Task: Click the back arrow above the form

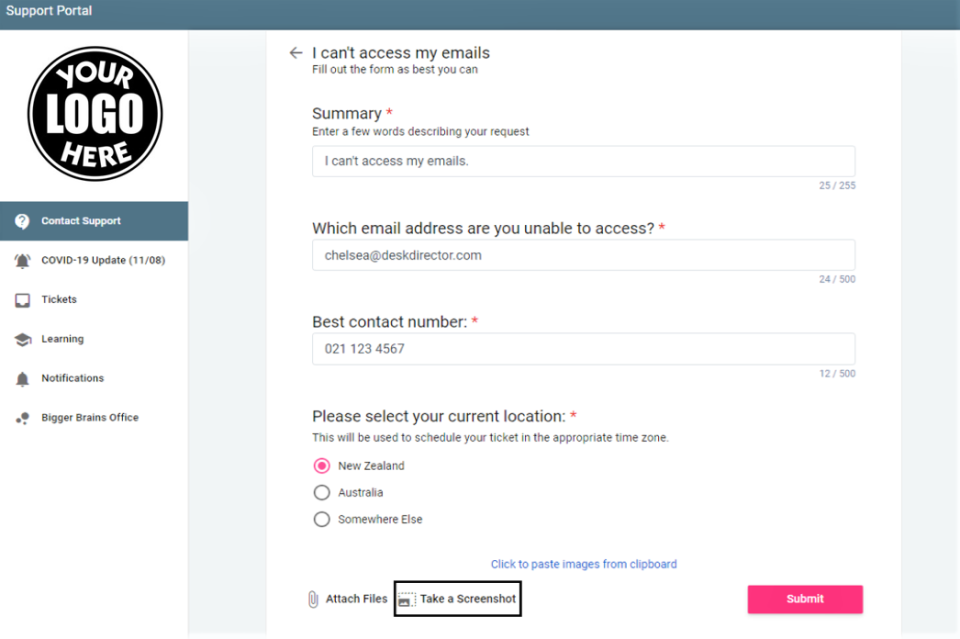Action: (296, 52)
